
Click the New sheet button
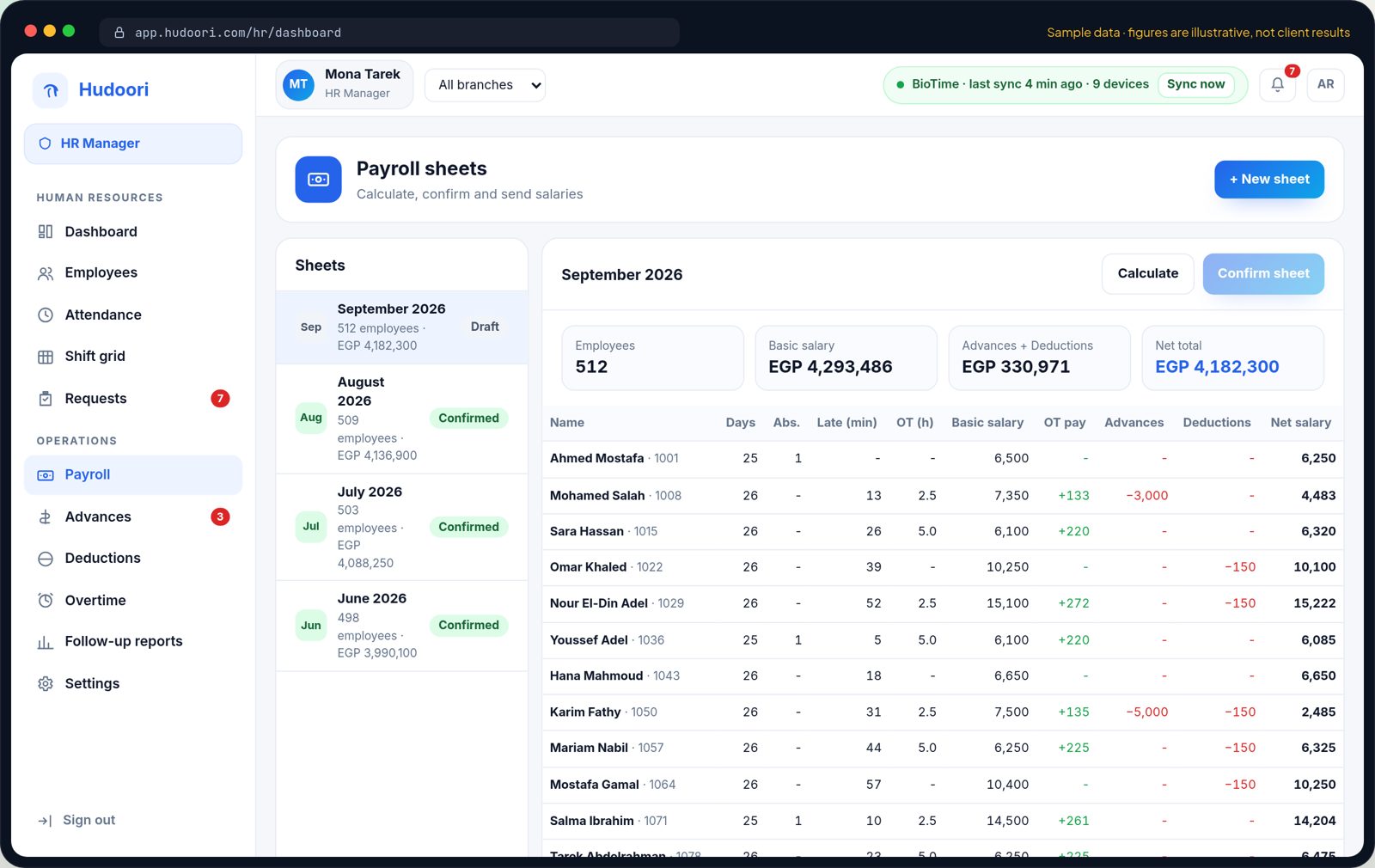[x=1268, y=180]
